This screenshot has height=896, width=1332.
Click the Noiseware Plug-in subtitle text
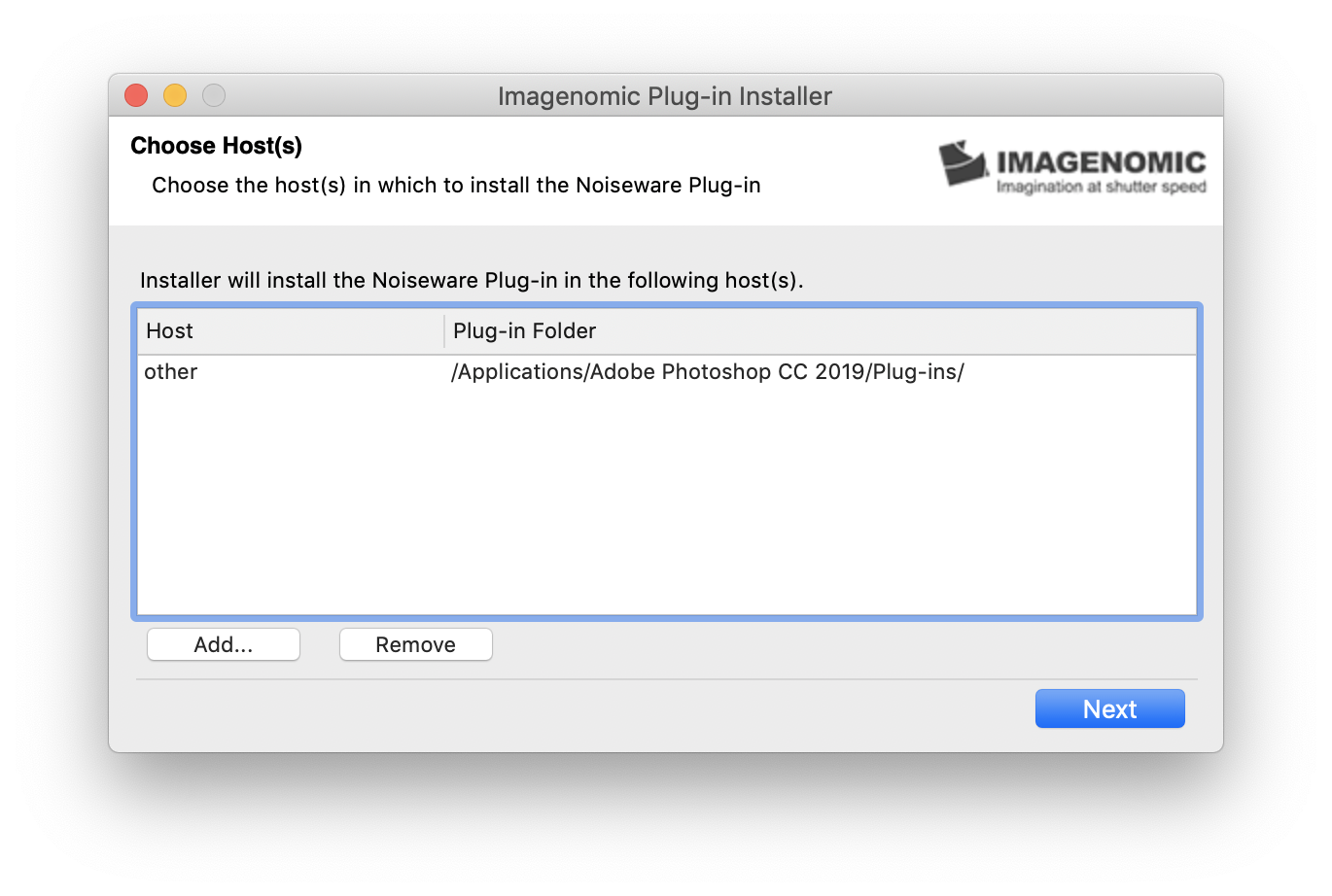pyautogui.click(x=456, y=185)
